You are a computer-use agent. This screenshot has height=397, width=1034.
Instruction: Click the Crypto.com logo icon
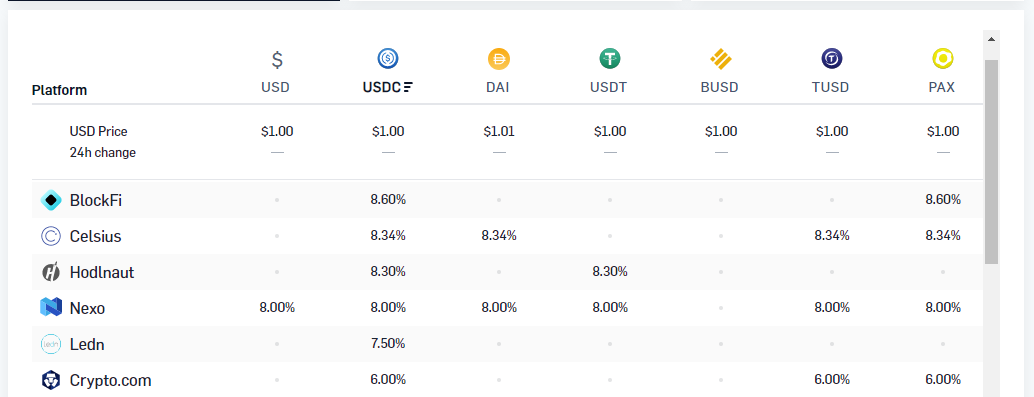coord(51,380)
